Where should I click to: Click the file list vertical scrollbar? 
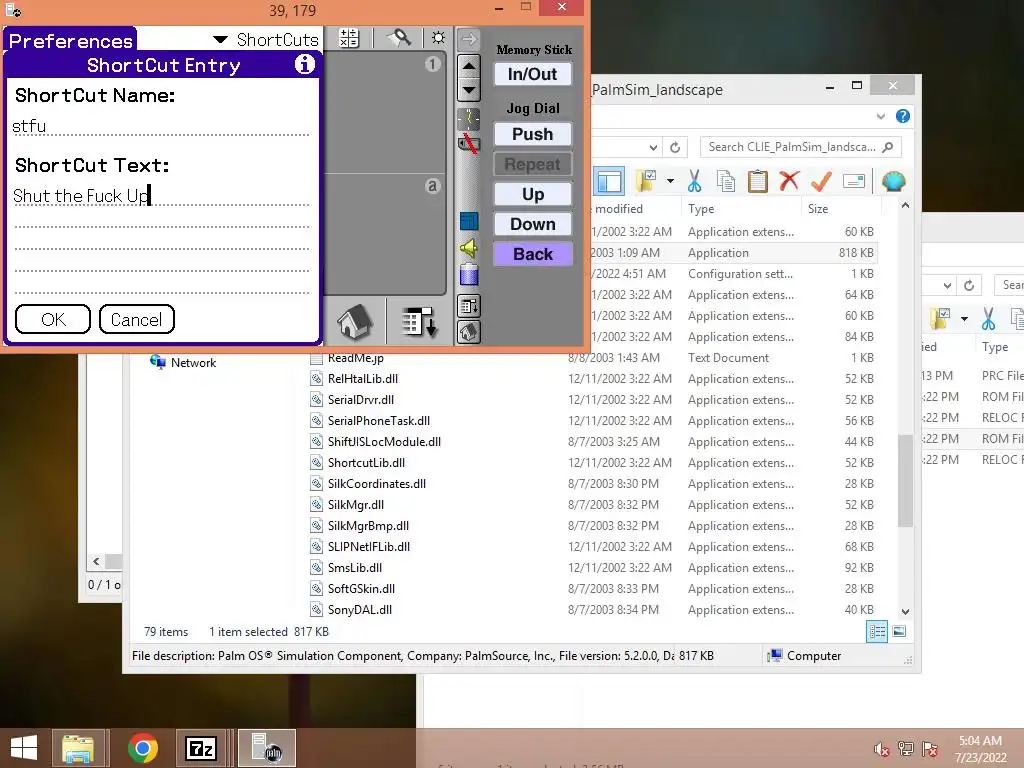click(x=905, y=480)
